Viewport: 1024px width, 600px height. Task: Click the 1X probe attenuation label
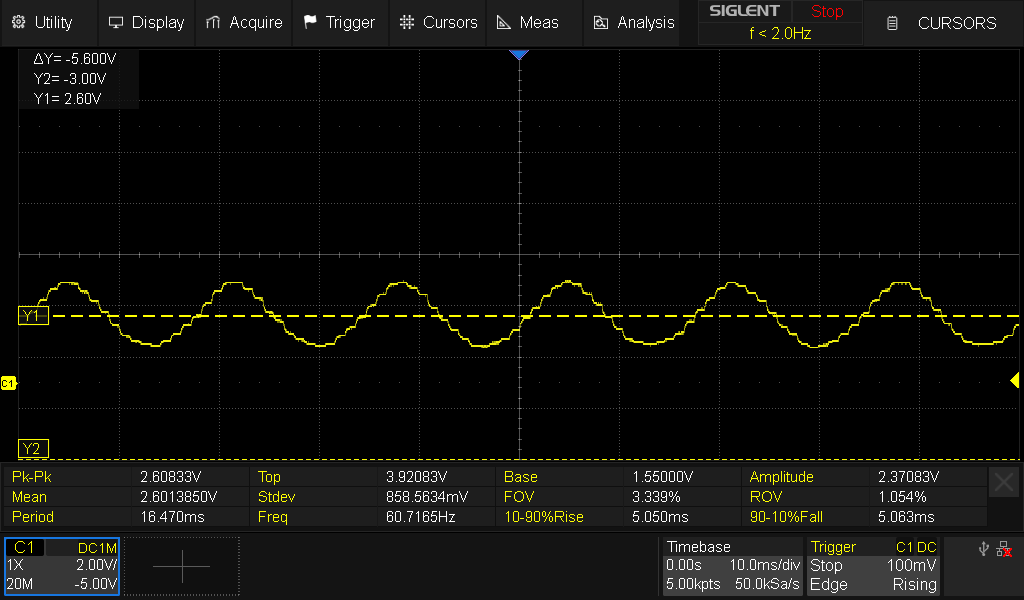14,565
